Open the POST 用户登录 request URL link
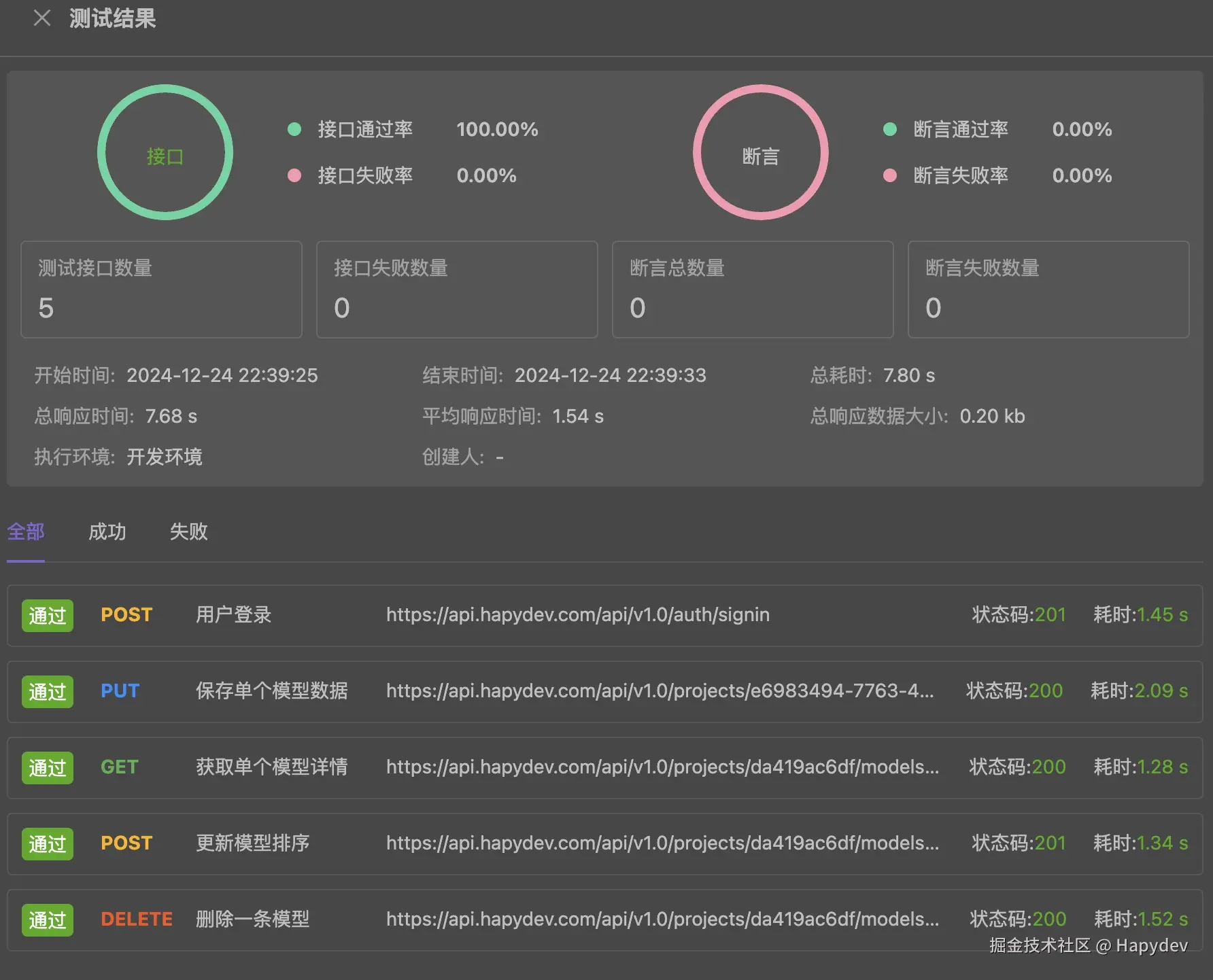Screen dimensions: 1213x980 tap(577, 615)
